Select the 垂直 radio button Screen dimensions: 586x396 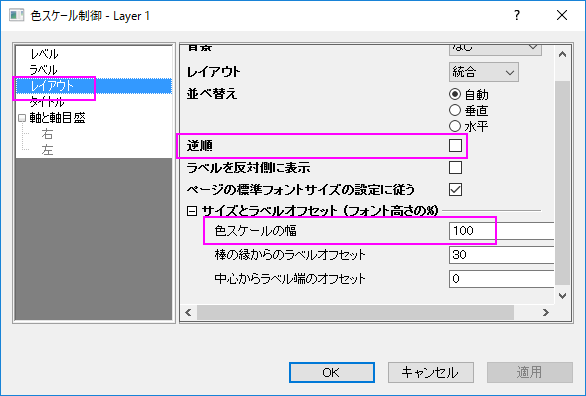click(x=455, y=110)
